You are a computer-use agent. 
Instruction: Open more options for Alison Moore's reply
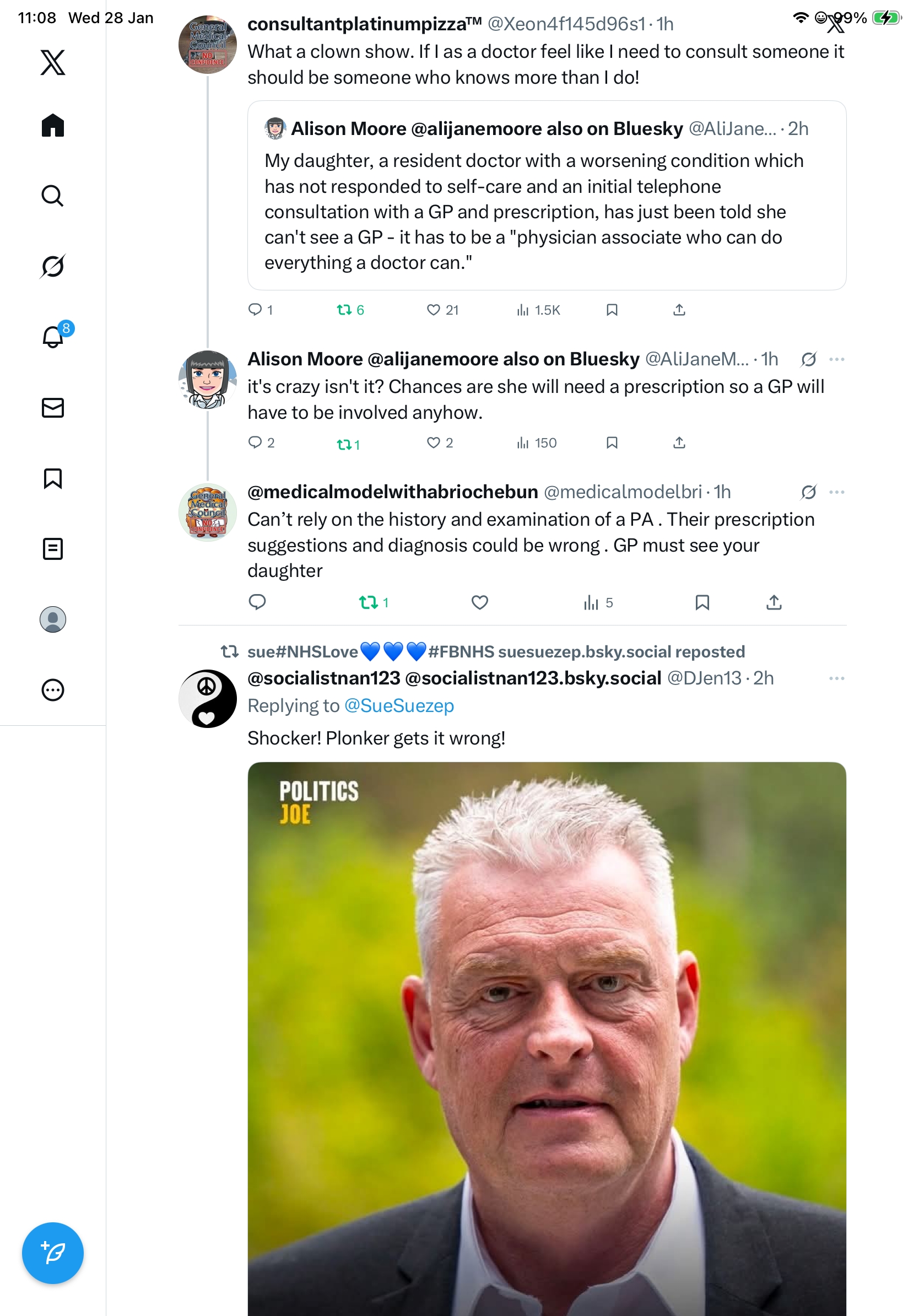click(x=836, y=359)
